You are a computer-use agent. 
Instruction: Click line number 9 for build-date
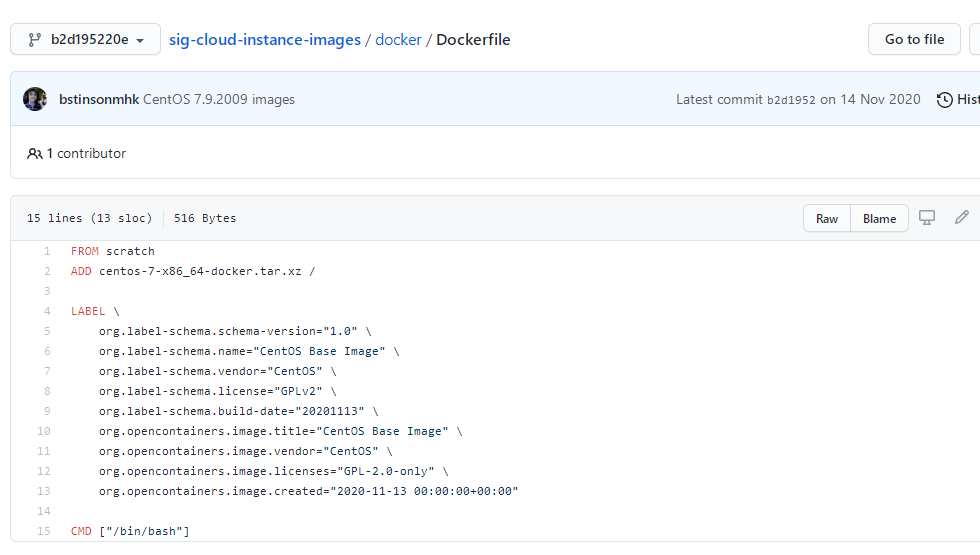point(46,411)
